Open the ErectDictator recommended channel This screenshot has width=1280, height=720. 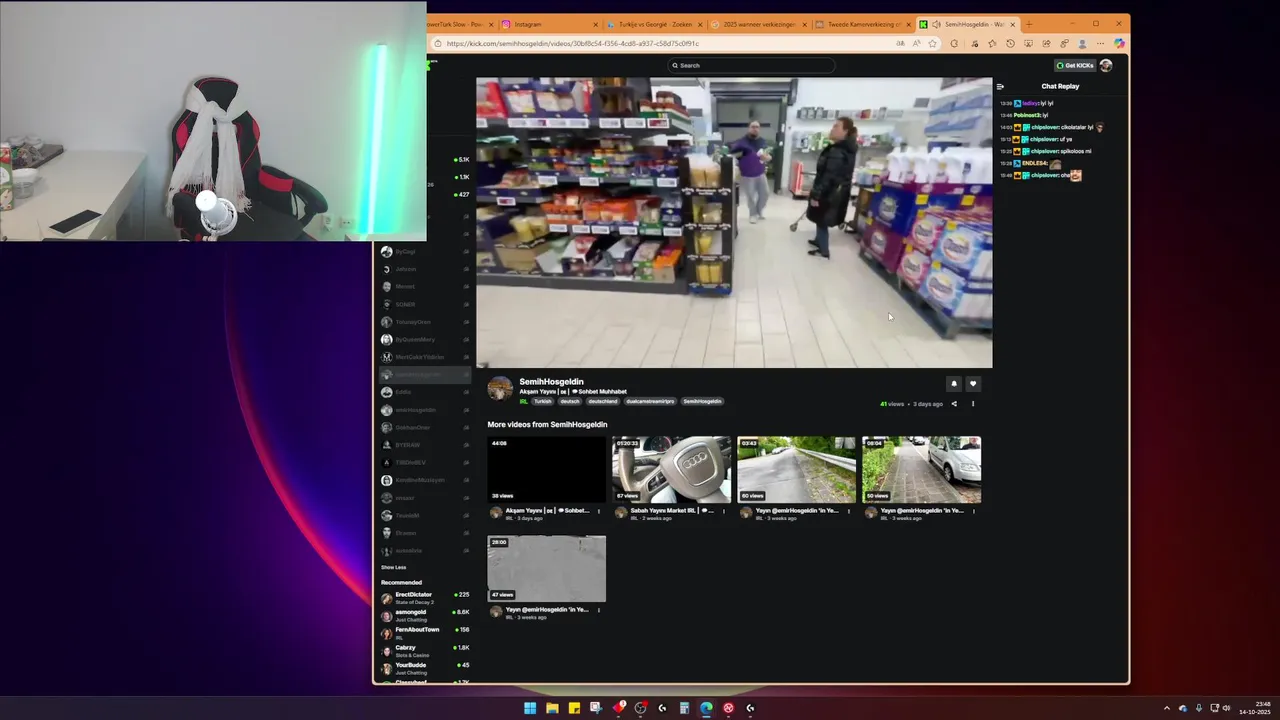pyautogui.click(x=425, y=597)
